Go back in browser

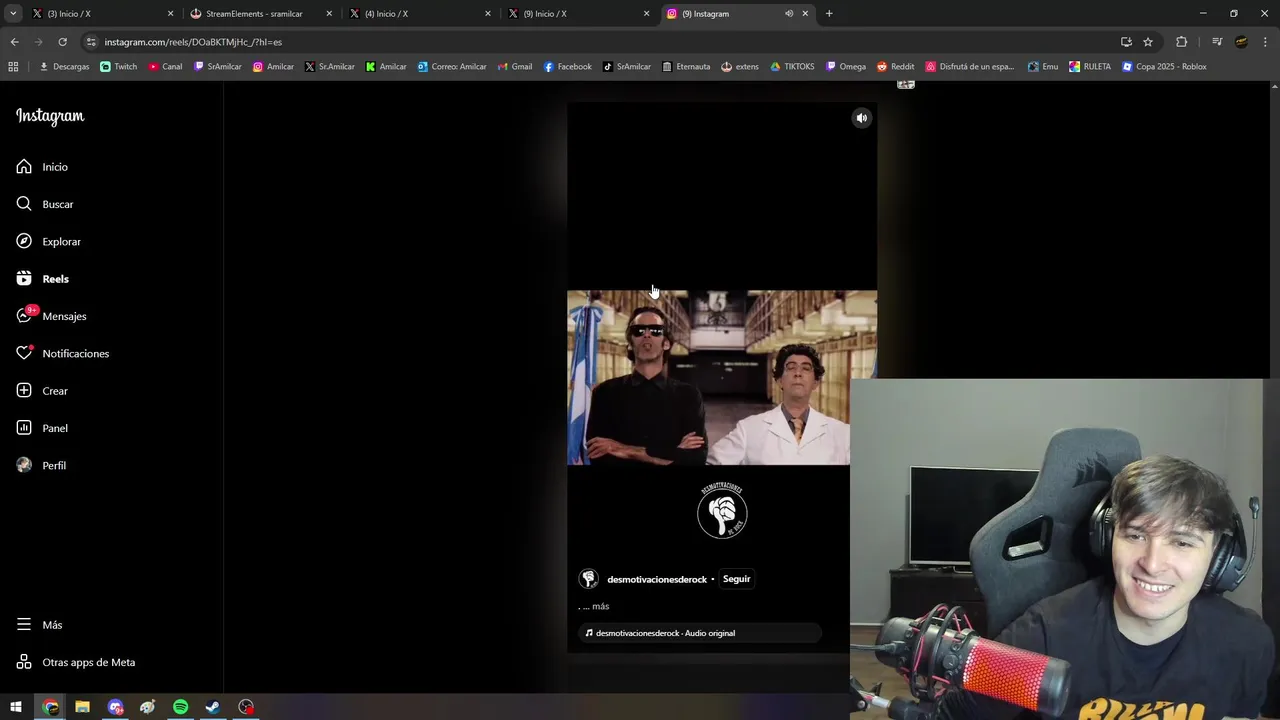15,42
